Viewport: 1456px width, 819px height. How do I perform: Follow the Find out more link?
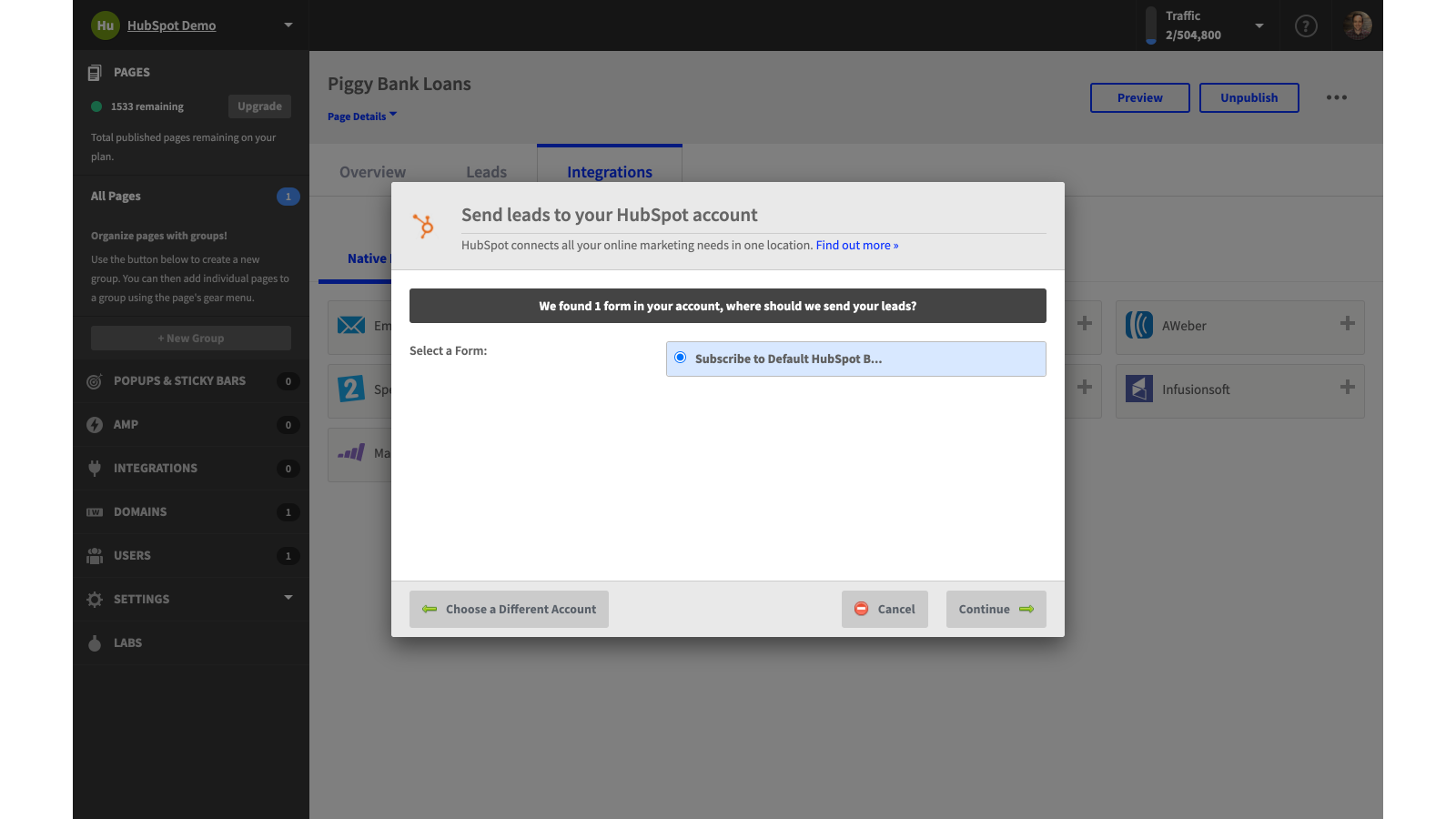[x=857, y=246]
